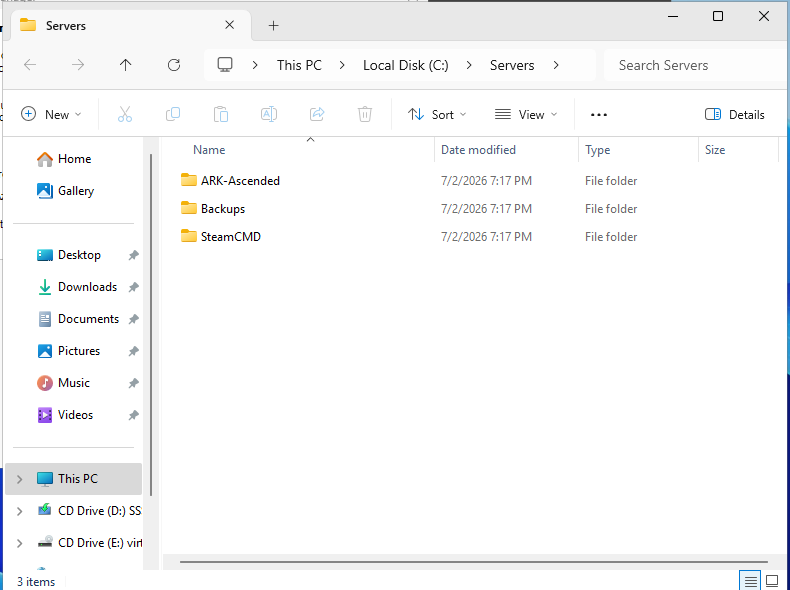
Task: Expand chevron before This PC breadcrumb
Action: click(x=255, y=65)
